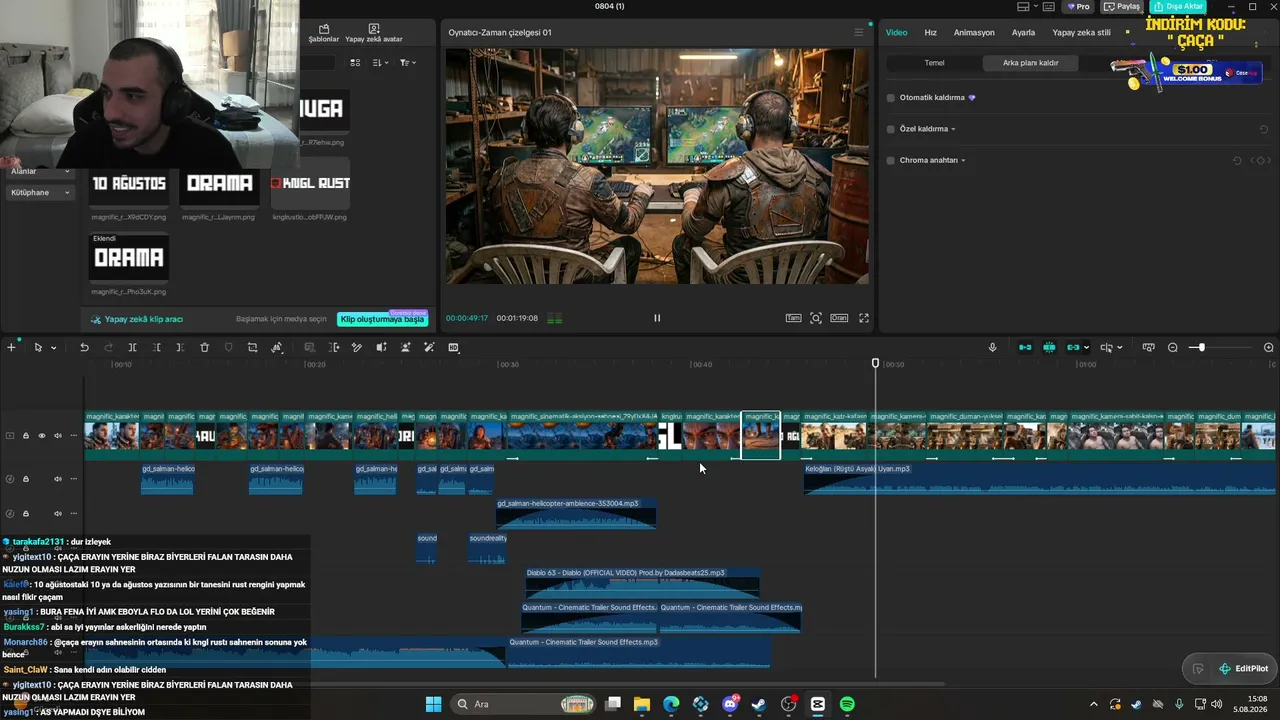Image resolution: width=1280 pixels, height=720 pixels.
Task: Click the HD quality tool in timeline toolbar
Action: click(453, 348)
